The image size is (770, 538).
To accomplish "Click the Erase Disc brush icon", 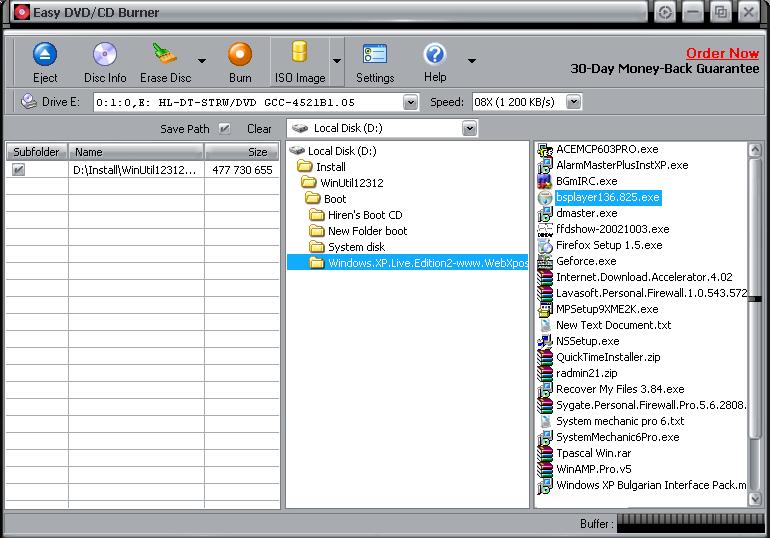I will (164, 54).
